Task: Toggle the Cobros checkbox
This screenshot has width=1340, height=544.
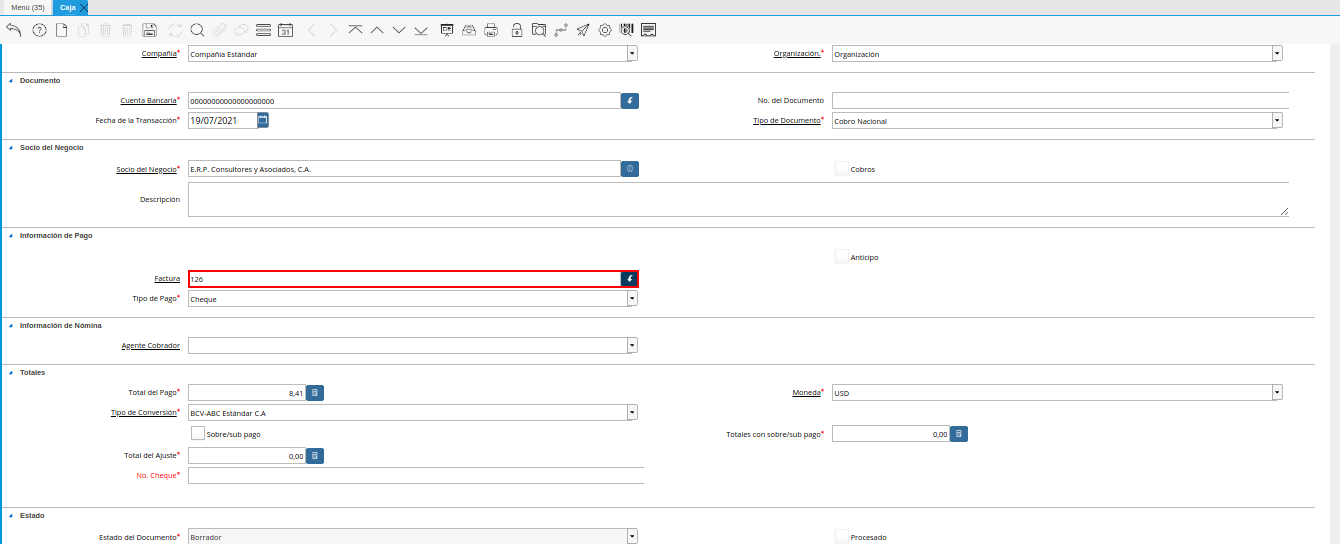Action: (841, 169)
